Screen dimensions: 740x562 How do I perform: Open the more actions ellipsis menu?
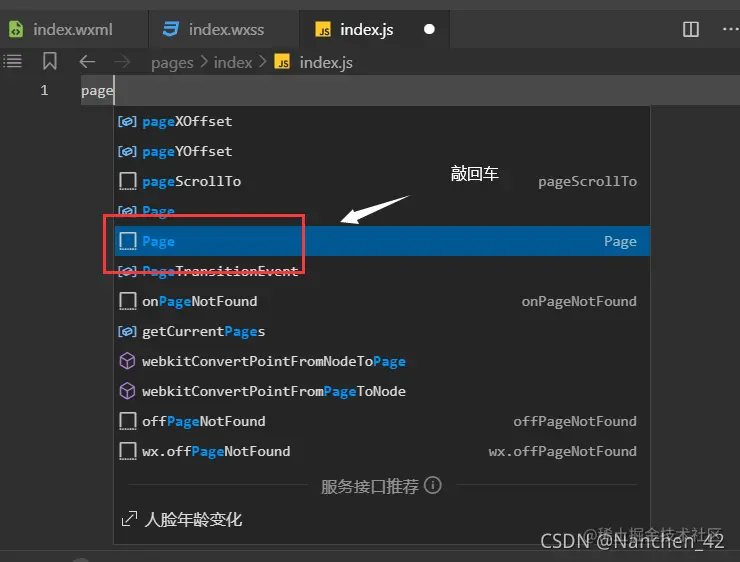[731, 29]
